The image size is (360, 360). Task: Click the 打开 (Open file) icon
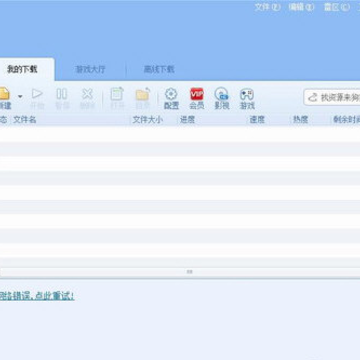coord(117,94)
